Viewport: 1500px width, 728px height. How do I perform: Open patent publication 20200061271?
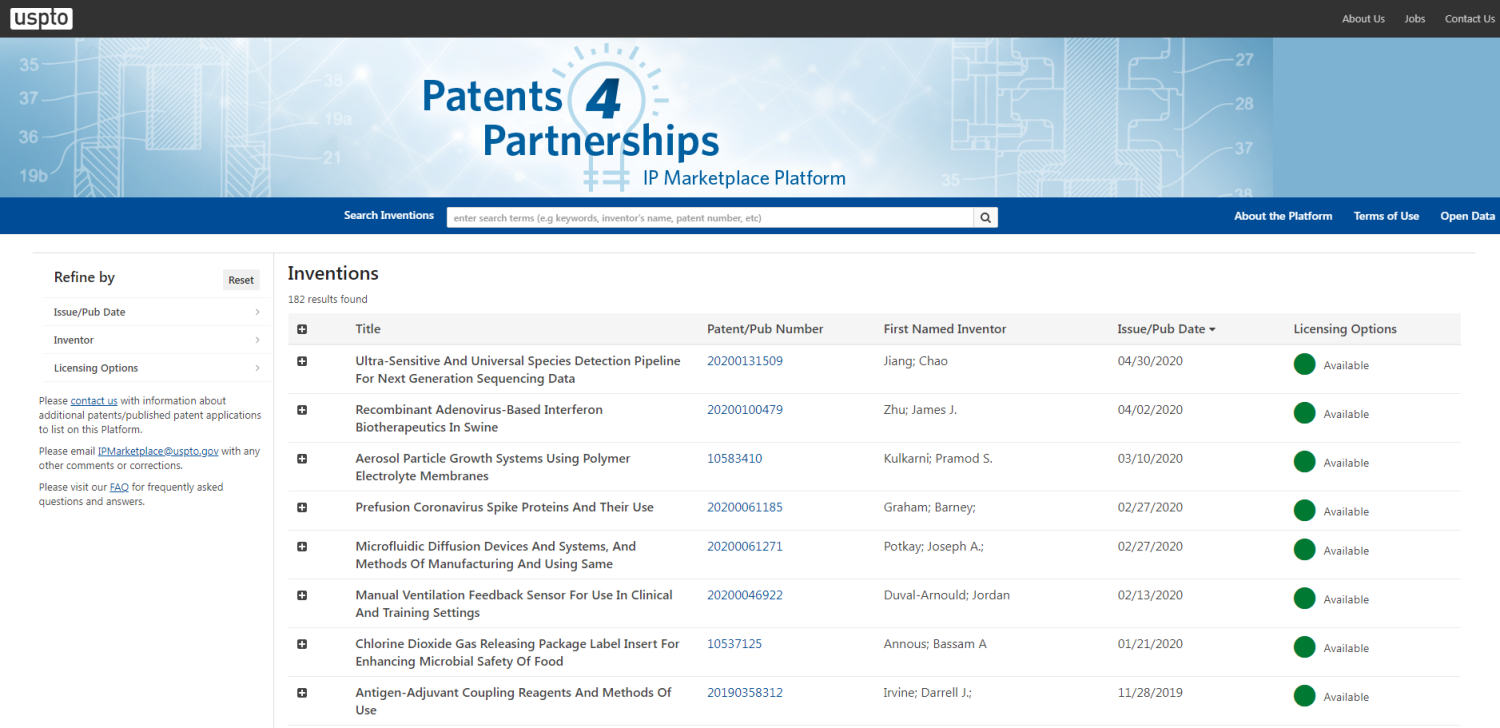(745, 547)
